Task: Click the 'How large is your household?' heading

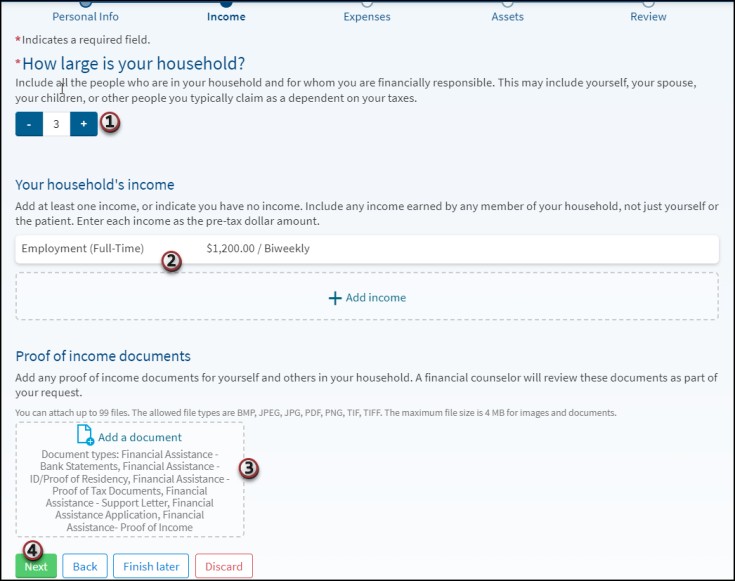Action: coord(134,63)
